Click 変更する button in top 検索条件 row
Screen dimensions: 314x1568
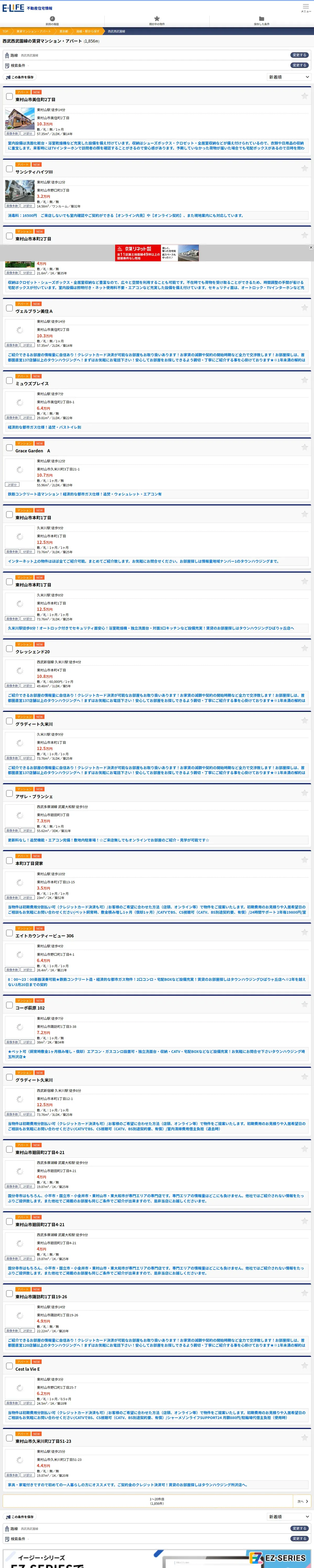(x=299, y=65)
